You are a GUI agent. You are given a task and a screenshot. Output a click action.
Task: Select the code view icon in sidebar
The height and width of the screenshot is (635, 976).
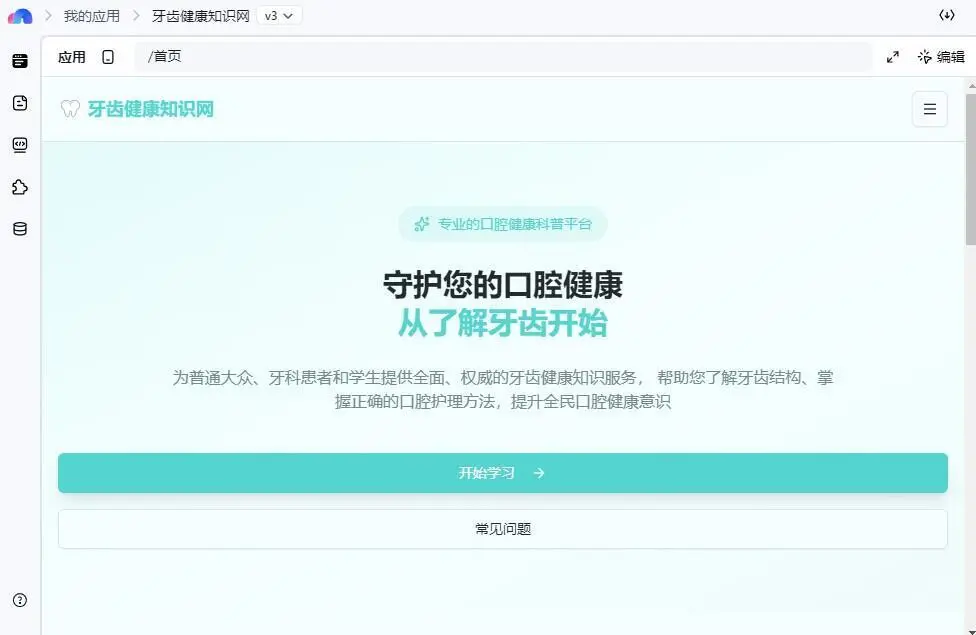click(x=19, y=144)
